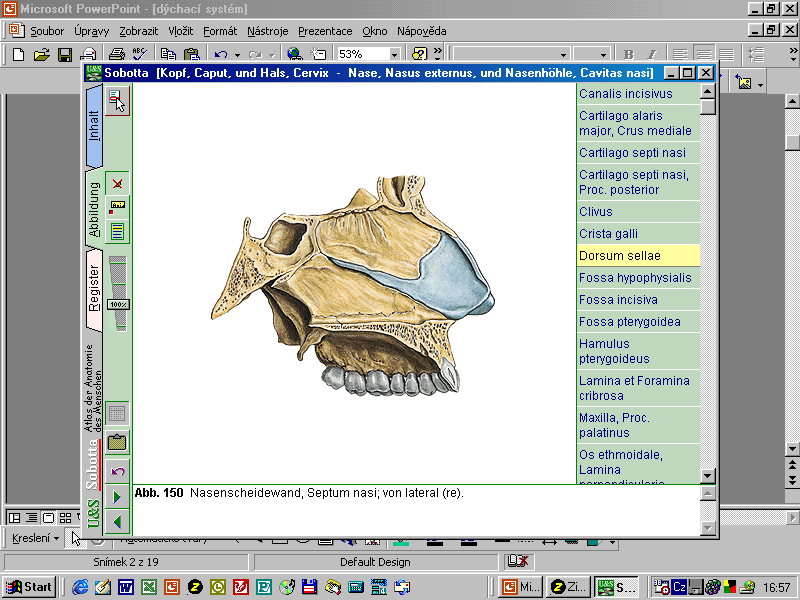Open the Soubor menu
Image resolution: width=800 pixels, height=600 pixels.
tap(47, 31)
